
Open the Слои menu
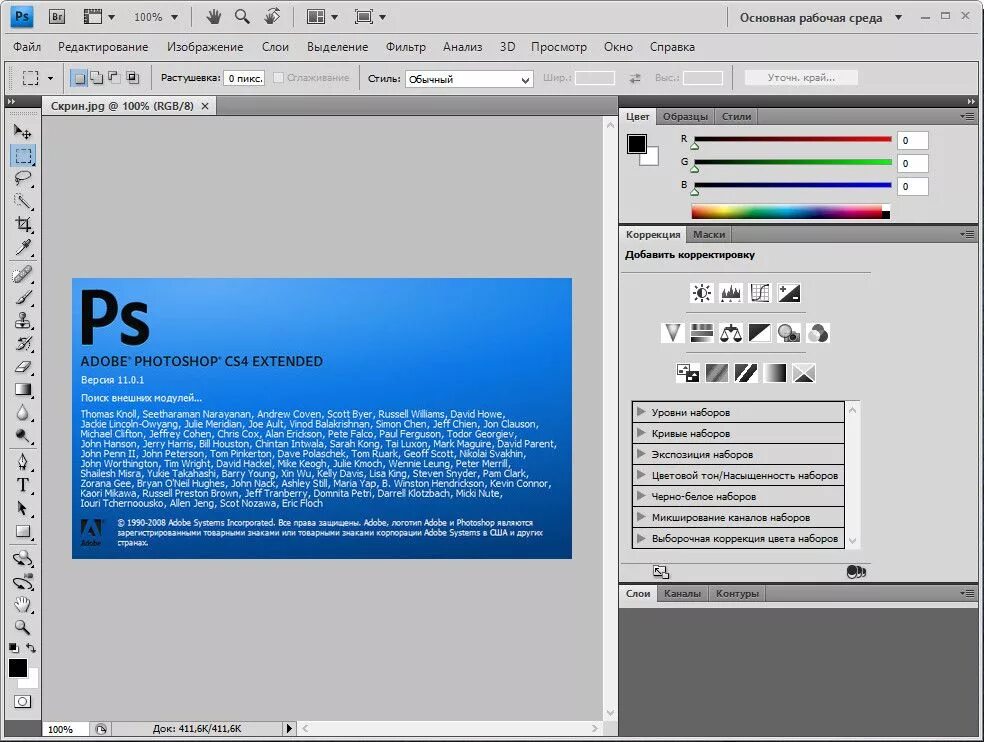(x=275, y=47)
